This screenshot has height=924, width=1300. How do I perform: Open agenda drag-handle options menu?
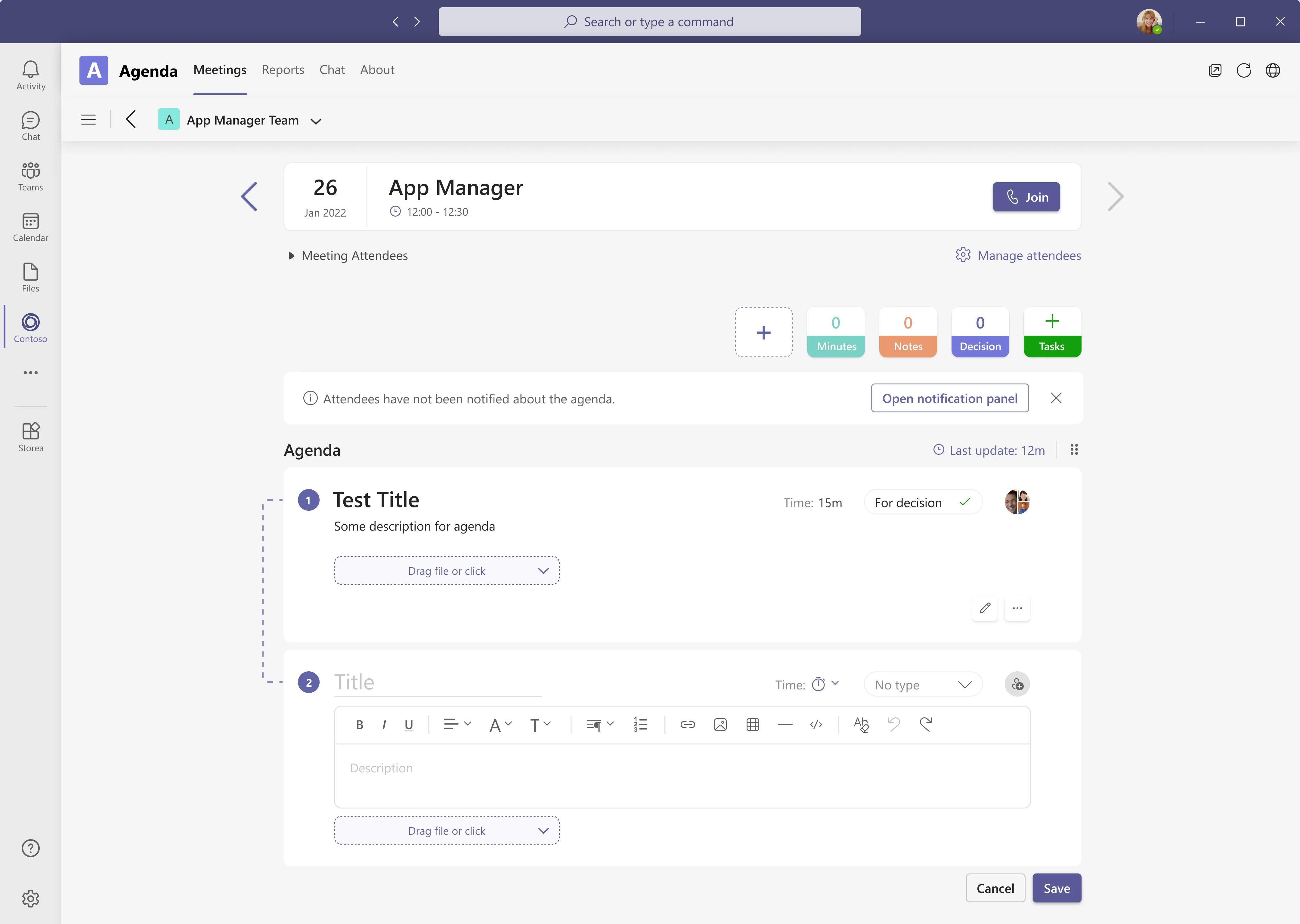pyautogui.click(x=1074, y=450)
